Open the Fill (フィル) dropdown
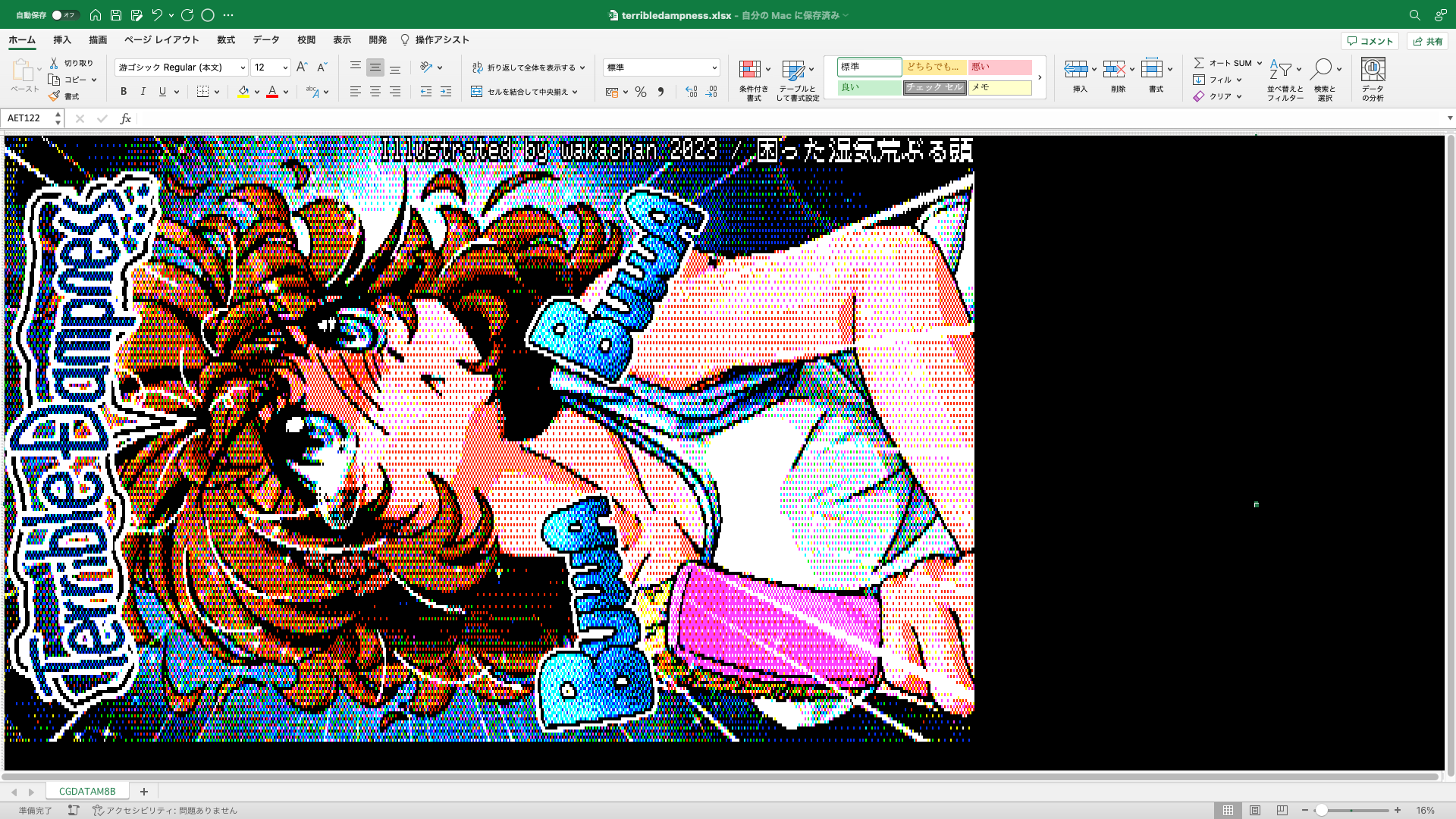 coord(1218,80)
